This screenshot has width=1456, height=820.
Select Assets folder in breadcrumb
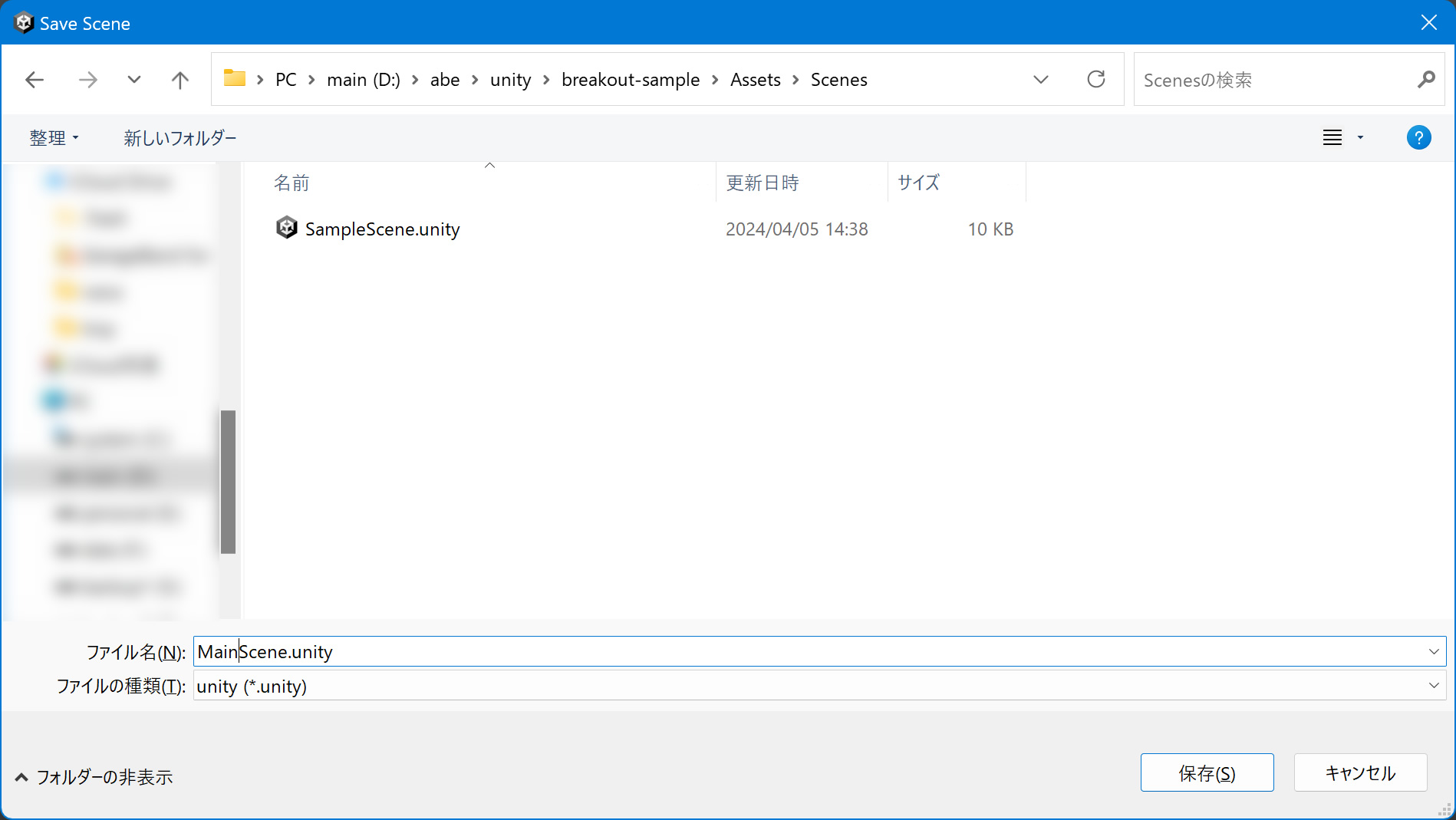pos(756,79)
